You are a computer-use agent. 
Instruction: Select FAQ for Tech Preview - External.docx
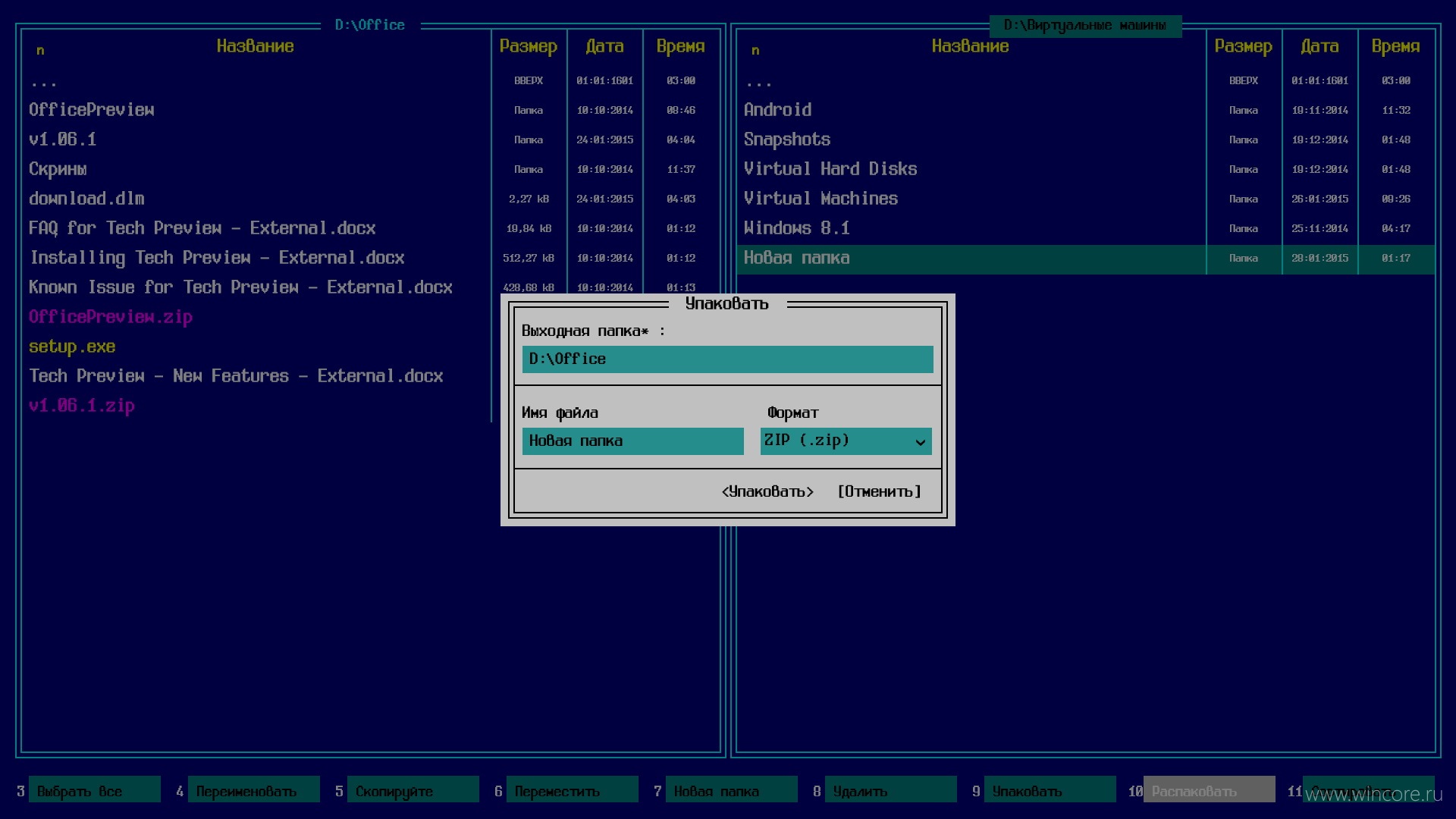(202, 228)
